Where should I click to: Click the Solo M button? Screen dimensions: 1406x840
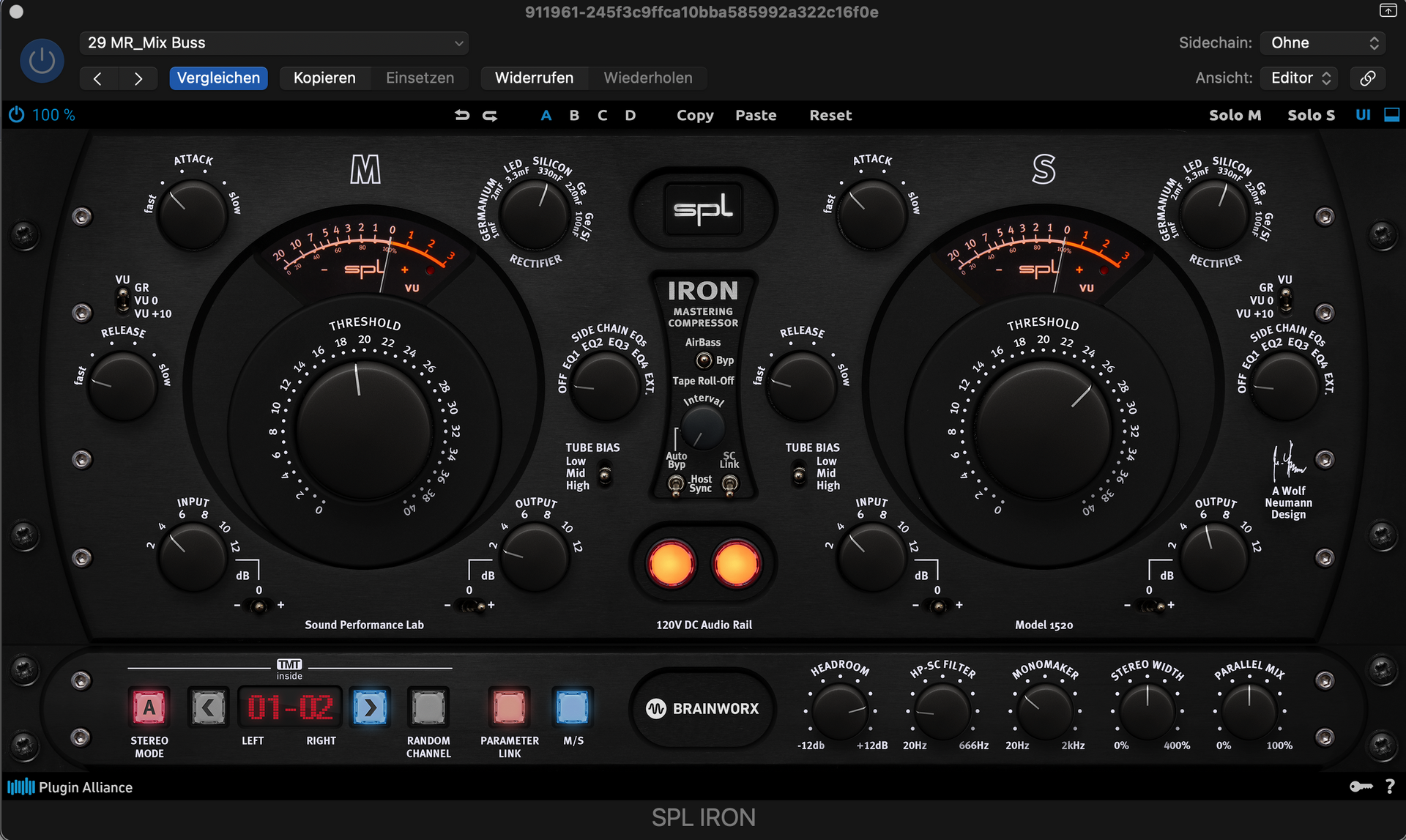1235,115
